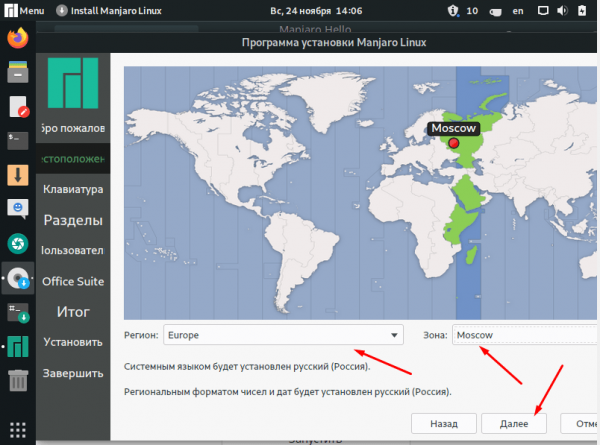
Task: Open the Зона dropdown showing Moscow
Action: tap(525, 335)
